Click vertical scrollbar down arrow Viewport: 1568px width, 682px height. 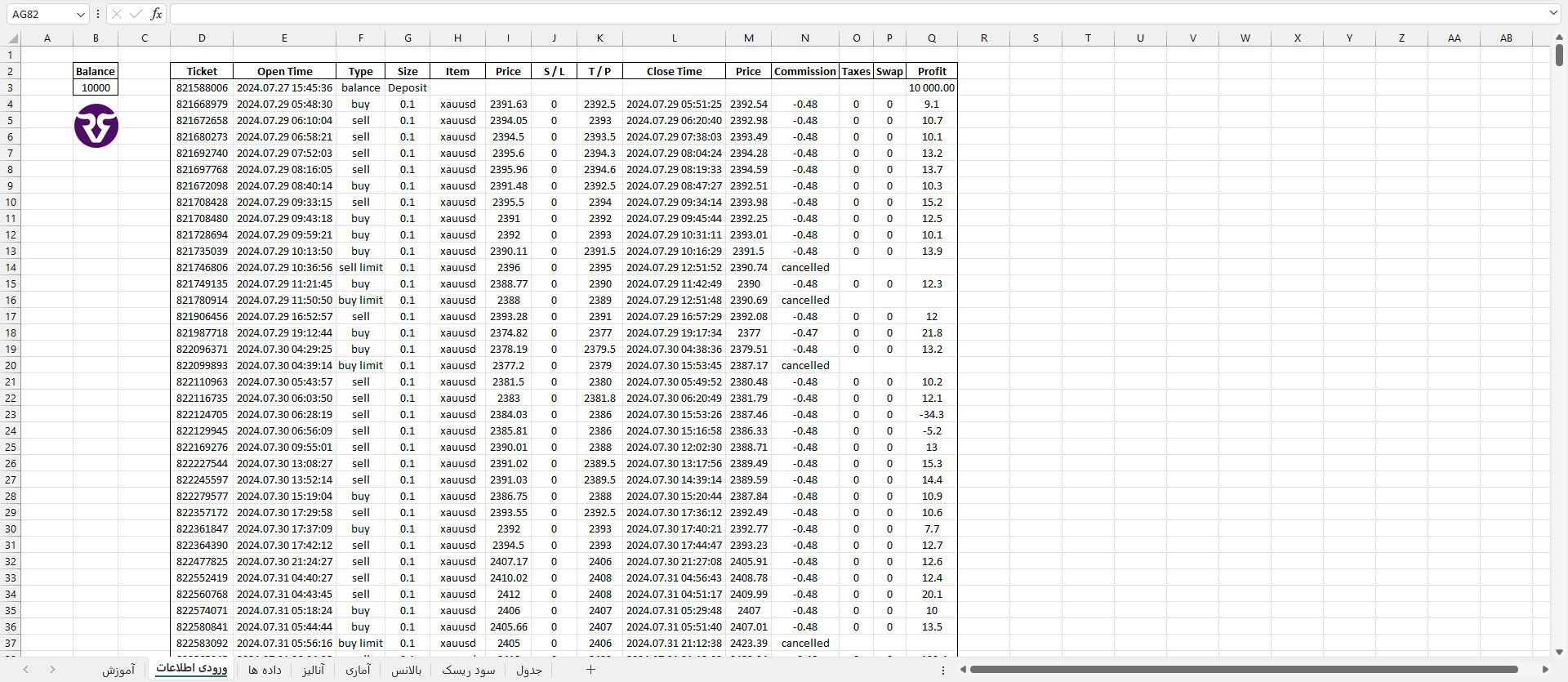(x=1559, y=651)
